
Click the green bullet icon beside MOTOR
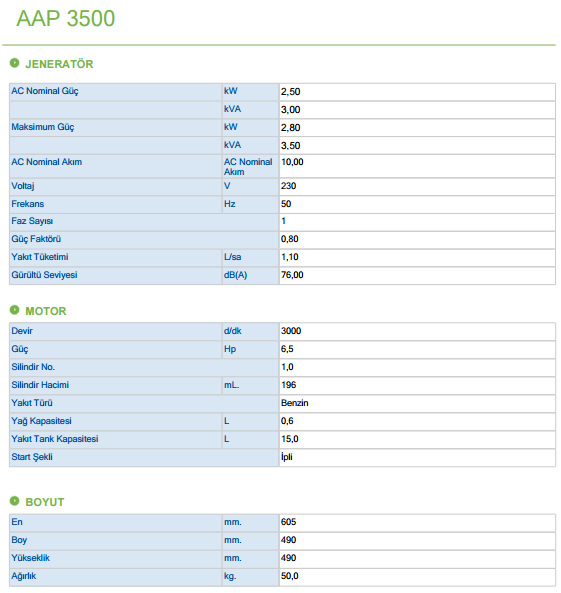point(14,310)
